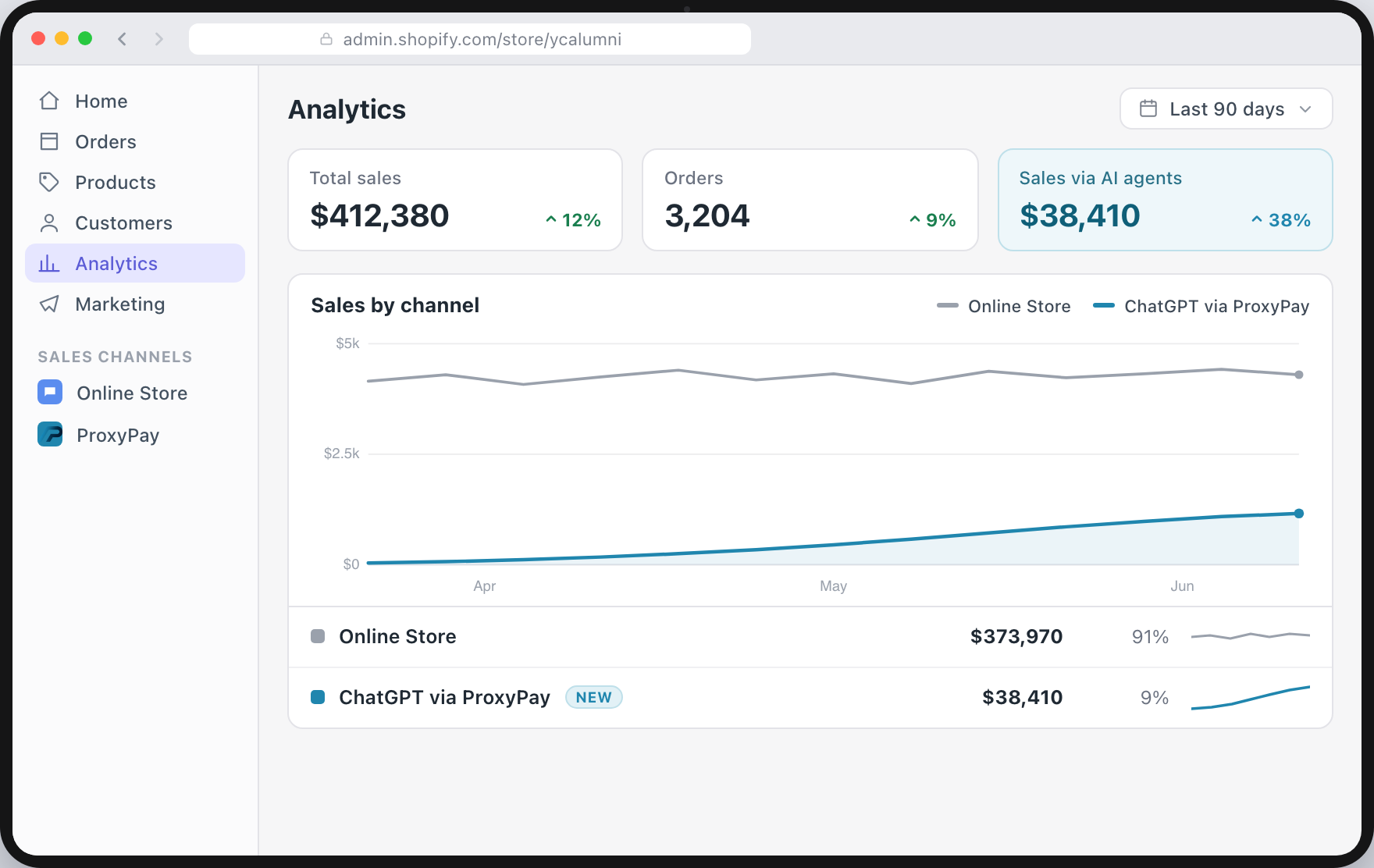
Task: Toggle Online Store series in chart legend
Action: click(x=1004, y=306)
